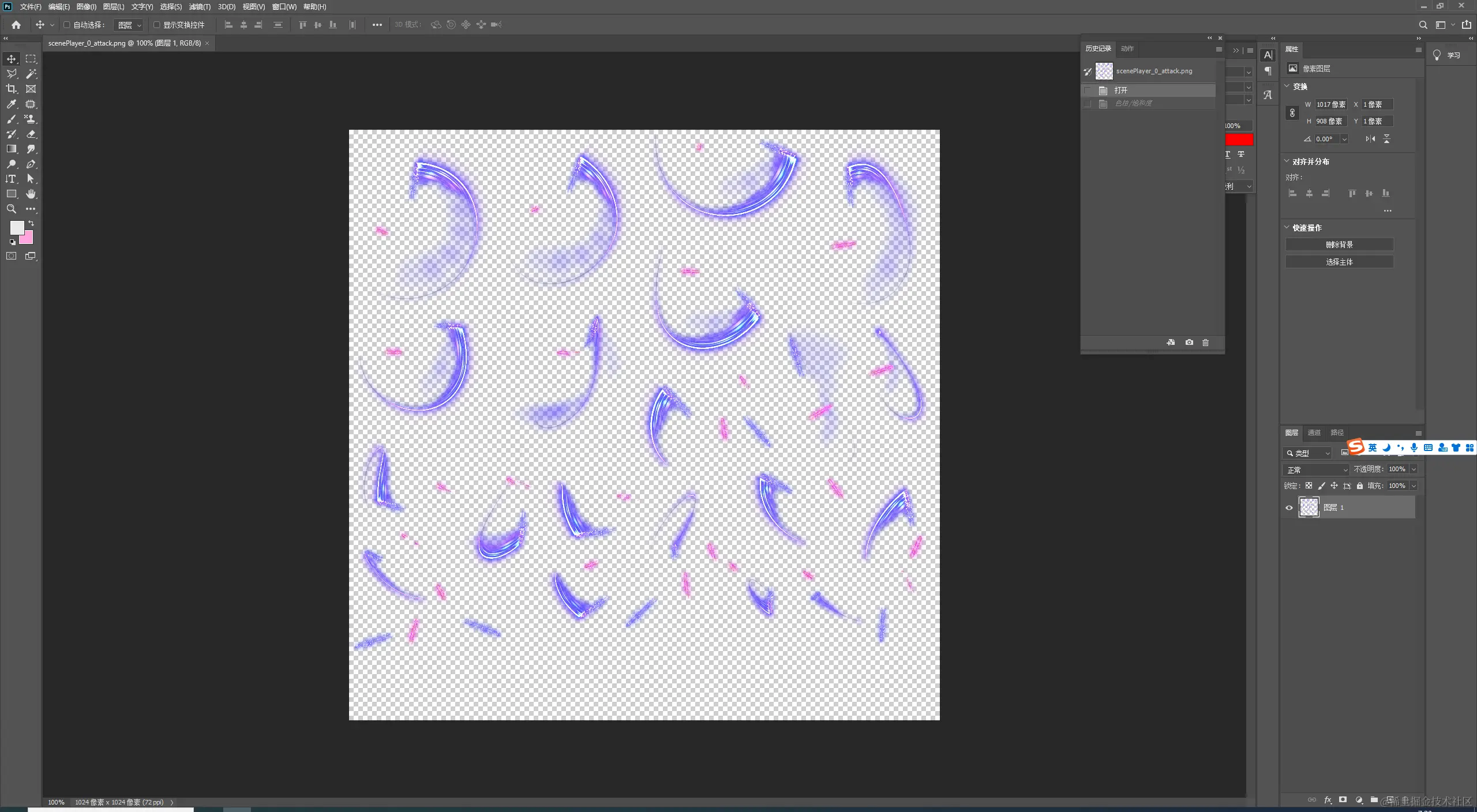Open the 图层 auto-select dropdown
Screen dimensions: 1477x812
point(129,25)
